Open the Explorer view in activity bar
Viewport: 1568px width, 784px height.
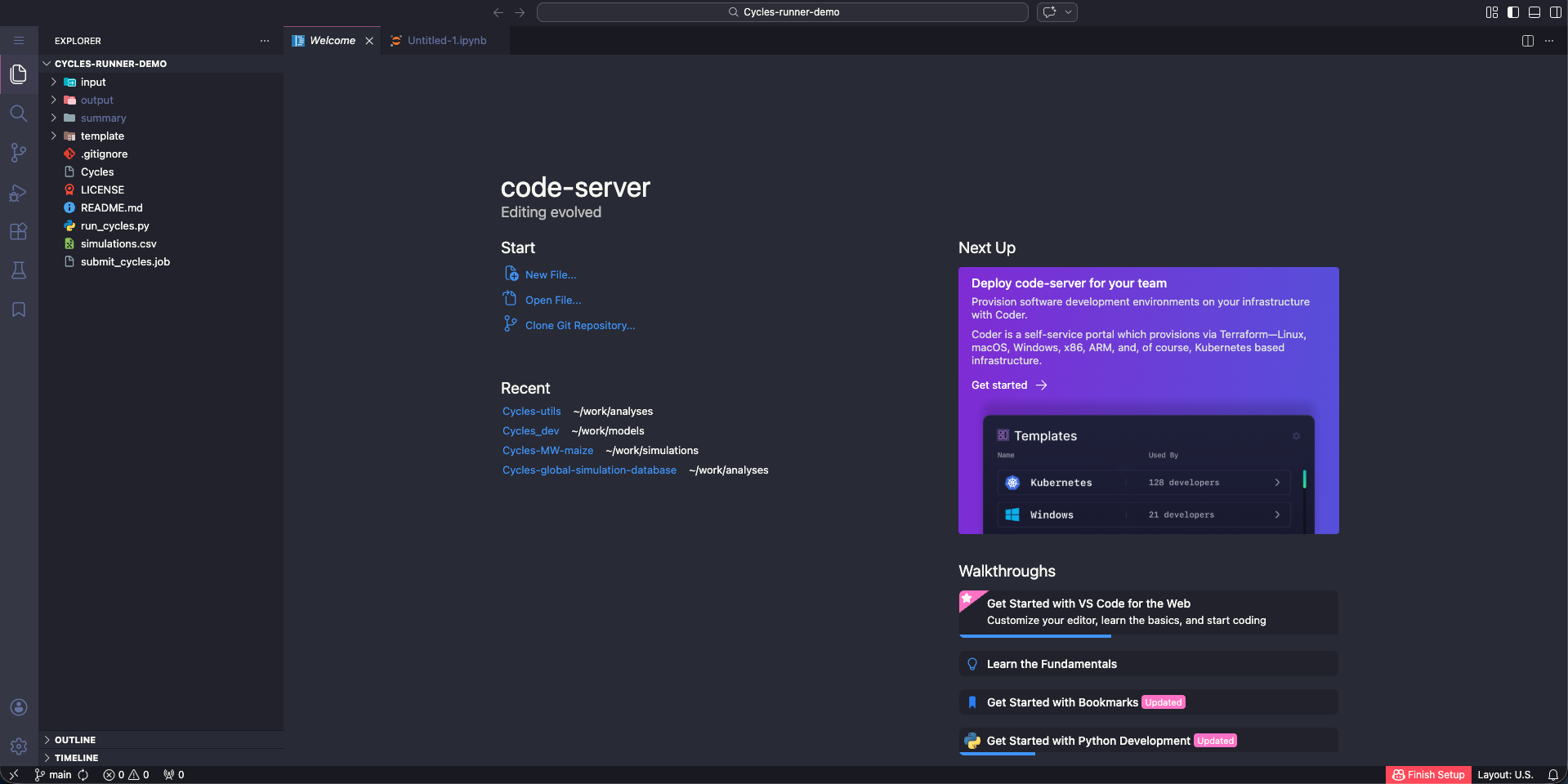click(x=19, y=74)
